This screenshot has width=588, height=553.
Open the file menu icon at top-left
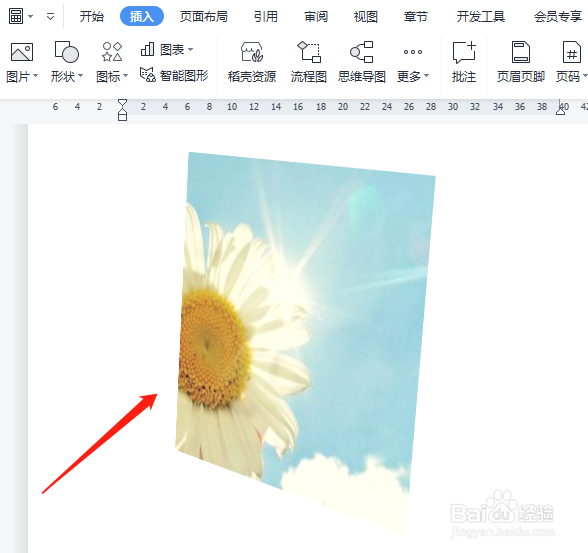pos(16,16)
